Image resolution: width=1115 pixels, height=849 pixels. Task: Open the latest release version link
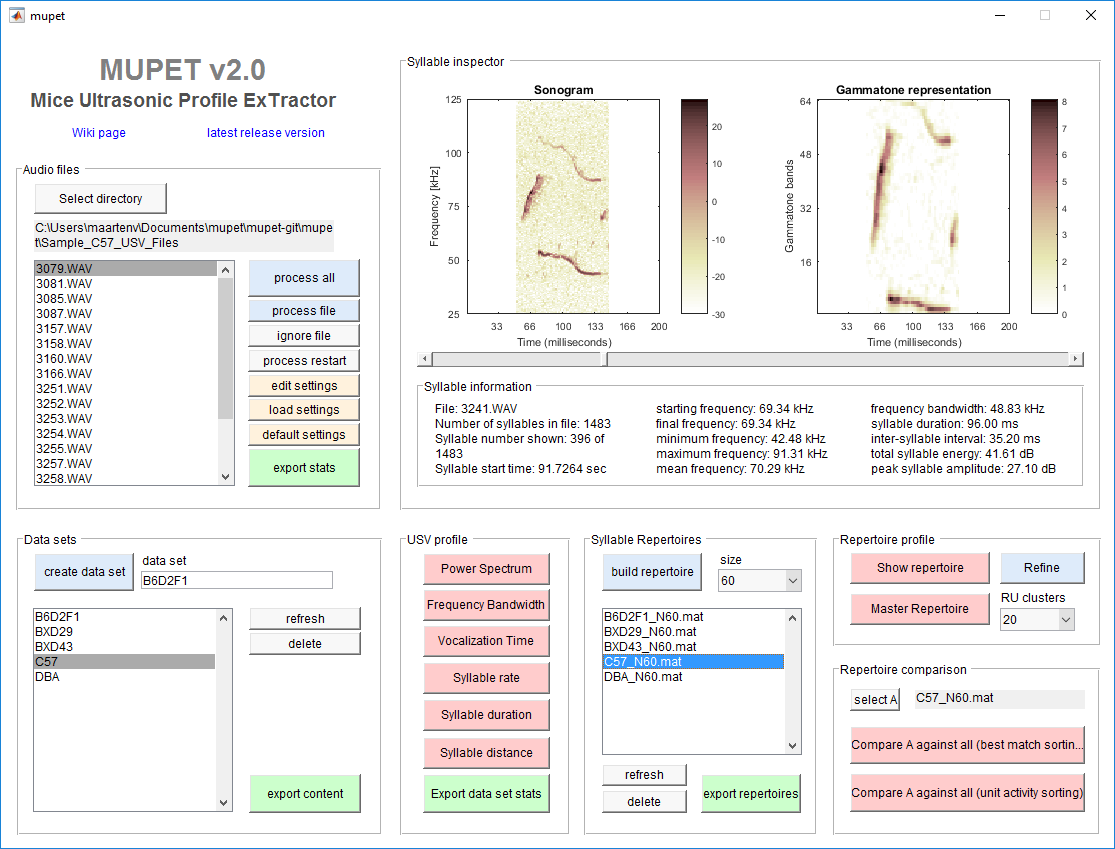click(x=265, y=133)
